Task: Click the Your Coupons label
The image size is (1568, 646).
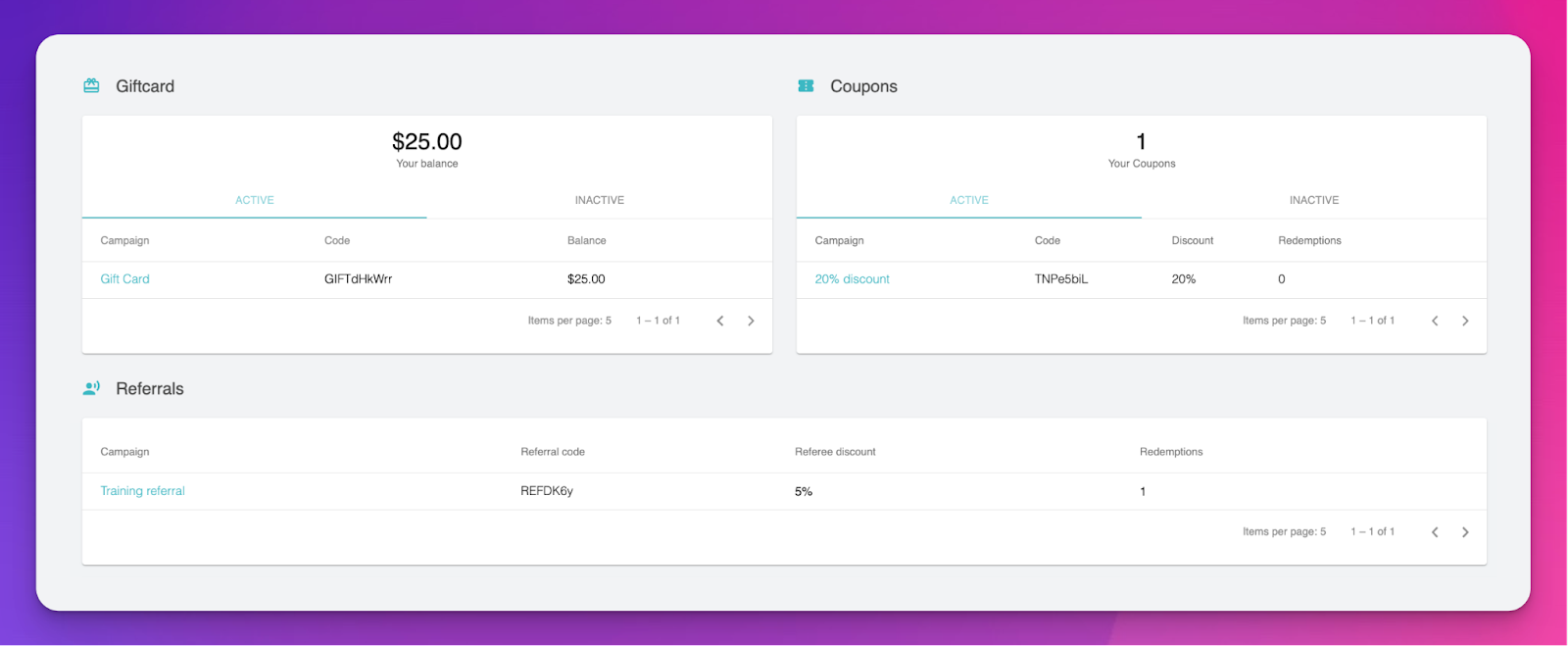Action: [1142, 164]
